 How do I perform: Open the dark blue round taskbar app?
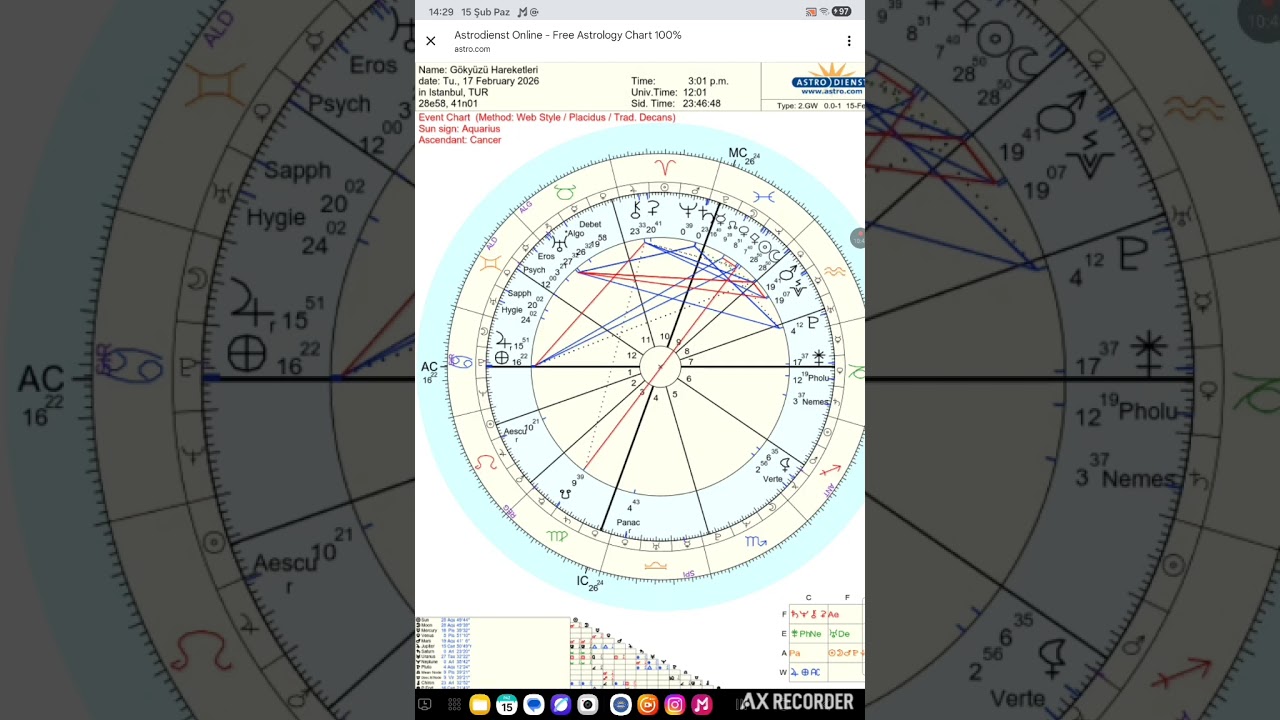(621, 705)
